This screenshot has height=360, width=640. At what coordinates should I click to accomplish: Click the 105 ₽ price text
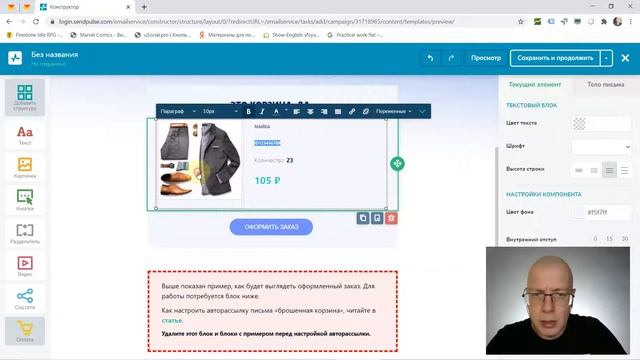pyautogui.click(x=267, y=180)
